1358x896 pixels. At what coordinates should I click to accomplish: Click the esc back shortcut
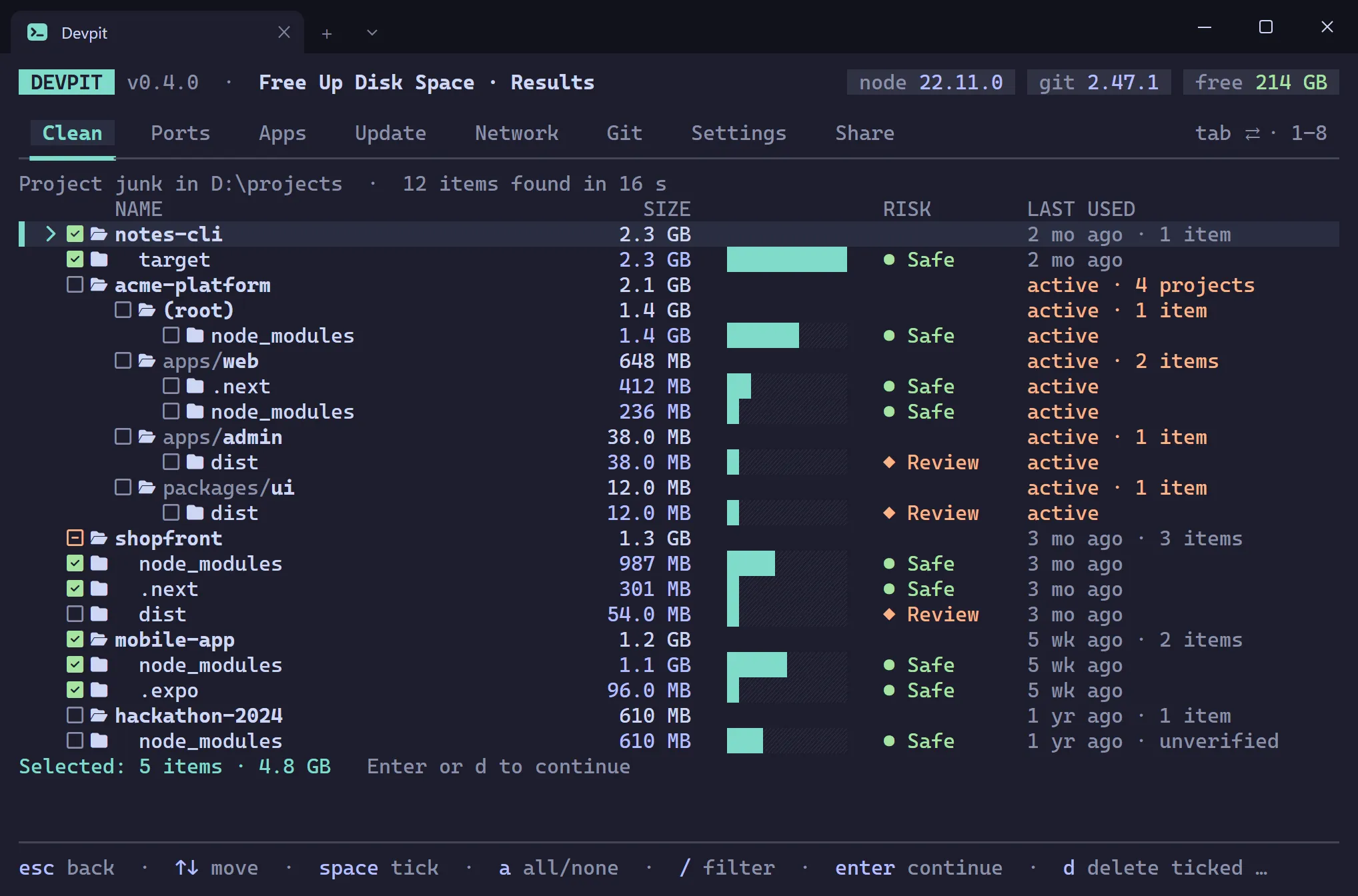tap(67, 867)
